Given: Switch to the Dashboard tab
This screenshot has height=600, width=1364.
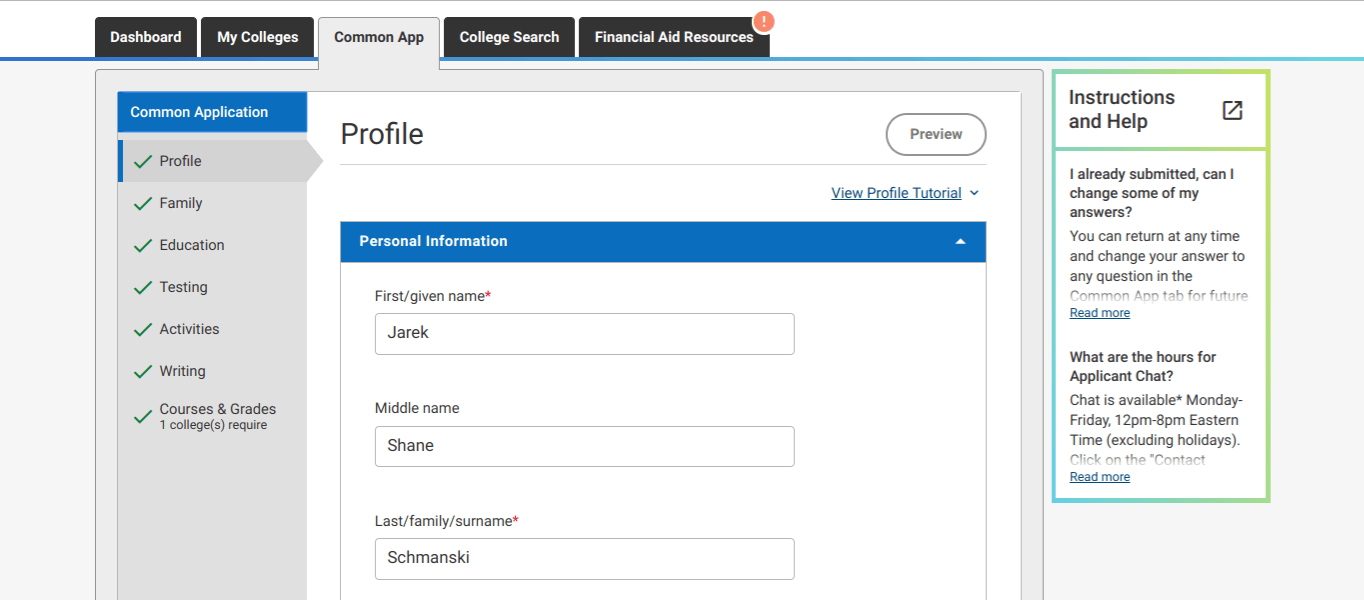Looking at the screenshot, I should [146, 37].
